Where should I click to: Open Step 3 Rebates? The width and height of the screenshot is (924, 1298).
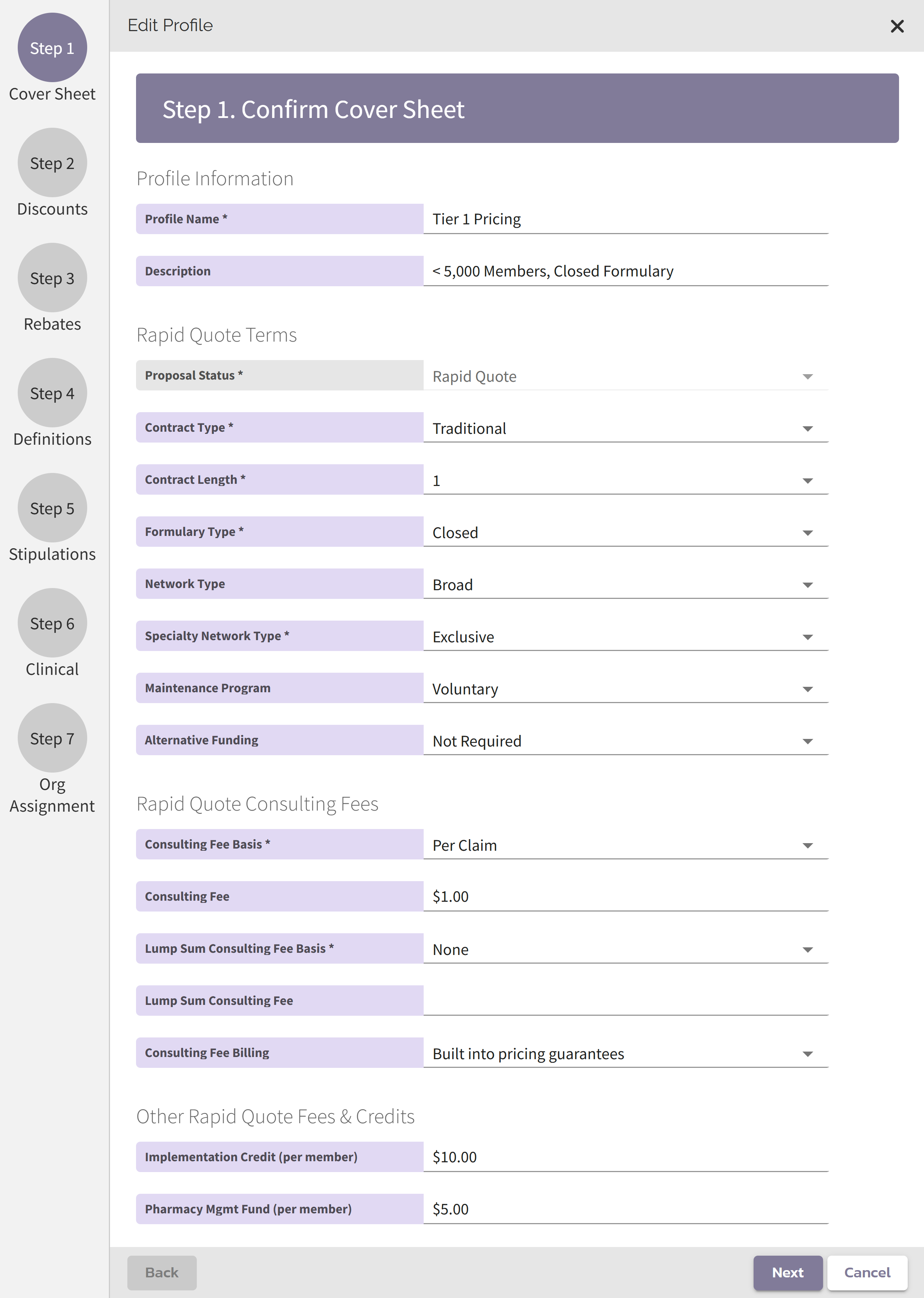[x=52, y=278]
